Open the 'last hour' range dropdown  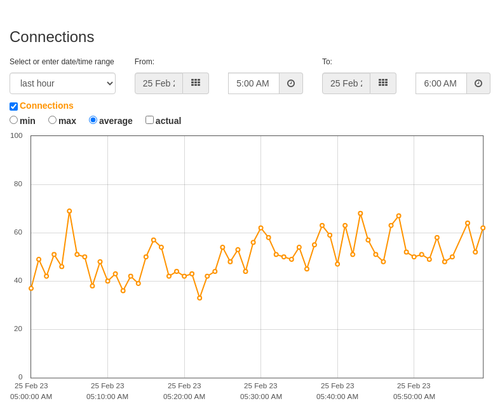click(63, 83)
